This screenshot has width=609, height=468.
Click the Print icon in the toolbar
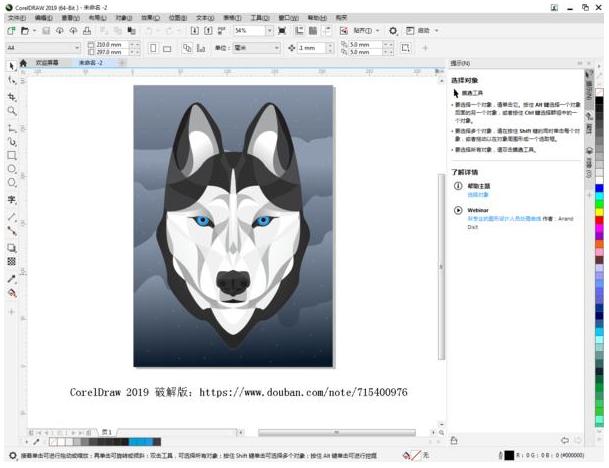[87, 31]
